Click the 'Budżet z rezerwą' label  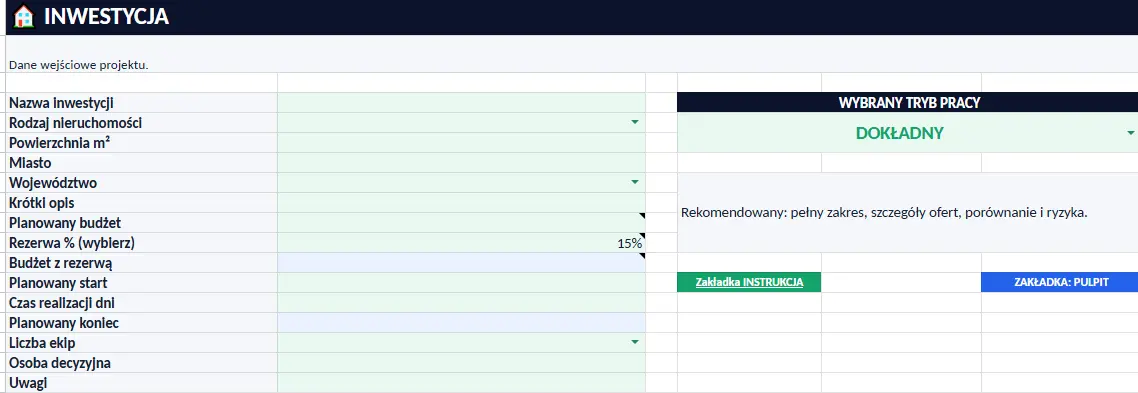[x=60, y=263]
